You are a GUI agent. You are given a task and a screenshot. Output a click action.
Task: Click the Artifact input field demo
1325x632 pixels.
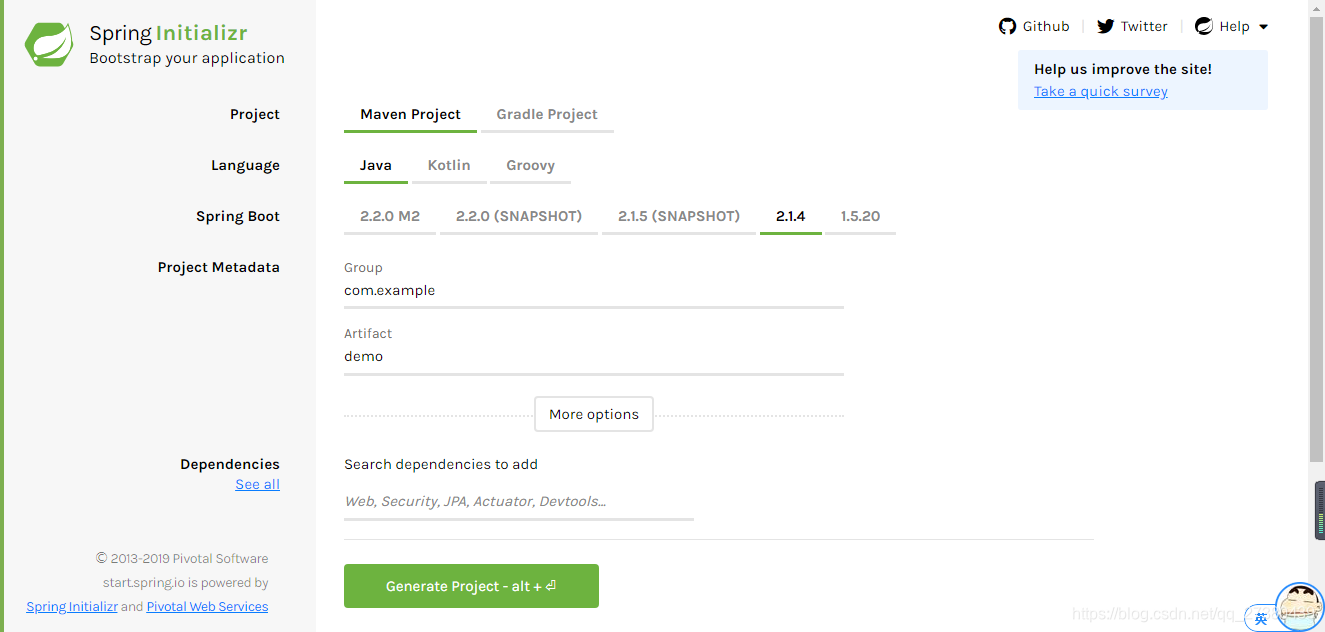click(x=594, y=357)
